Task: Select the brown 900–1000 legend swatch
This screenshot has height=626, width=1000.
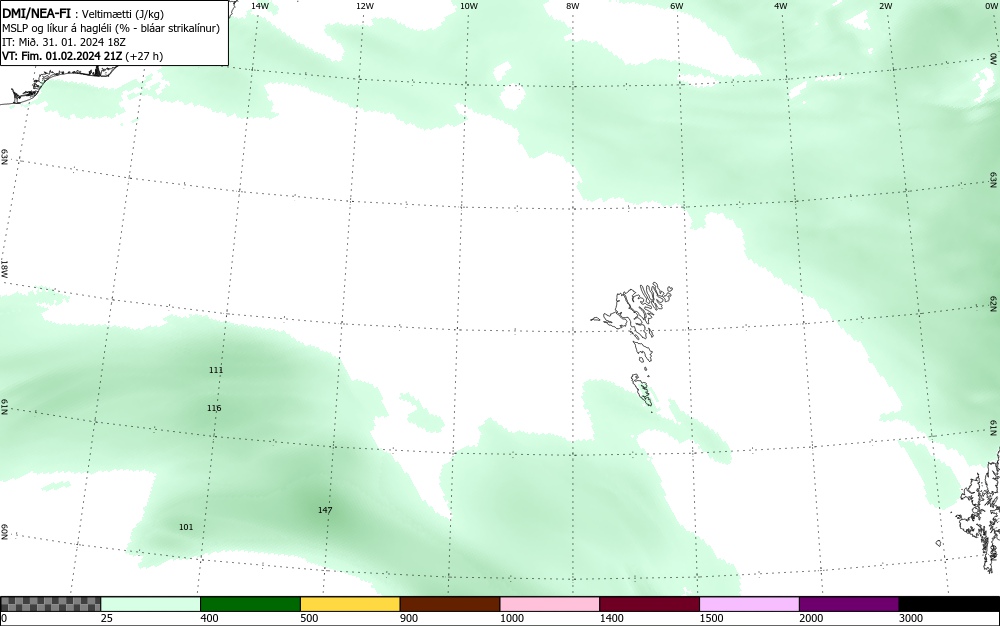Action: 450,604
